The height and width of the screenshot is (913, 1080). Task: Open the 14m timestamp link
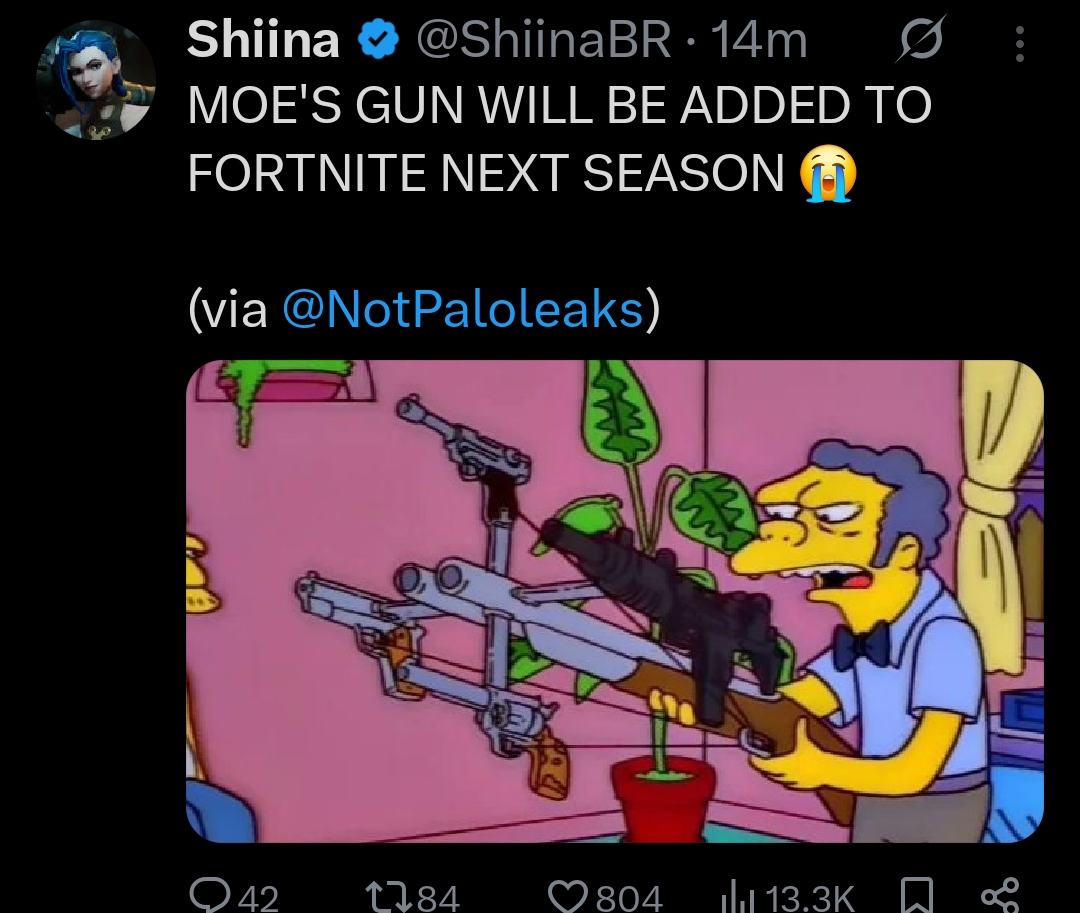[x=760, y=40]
